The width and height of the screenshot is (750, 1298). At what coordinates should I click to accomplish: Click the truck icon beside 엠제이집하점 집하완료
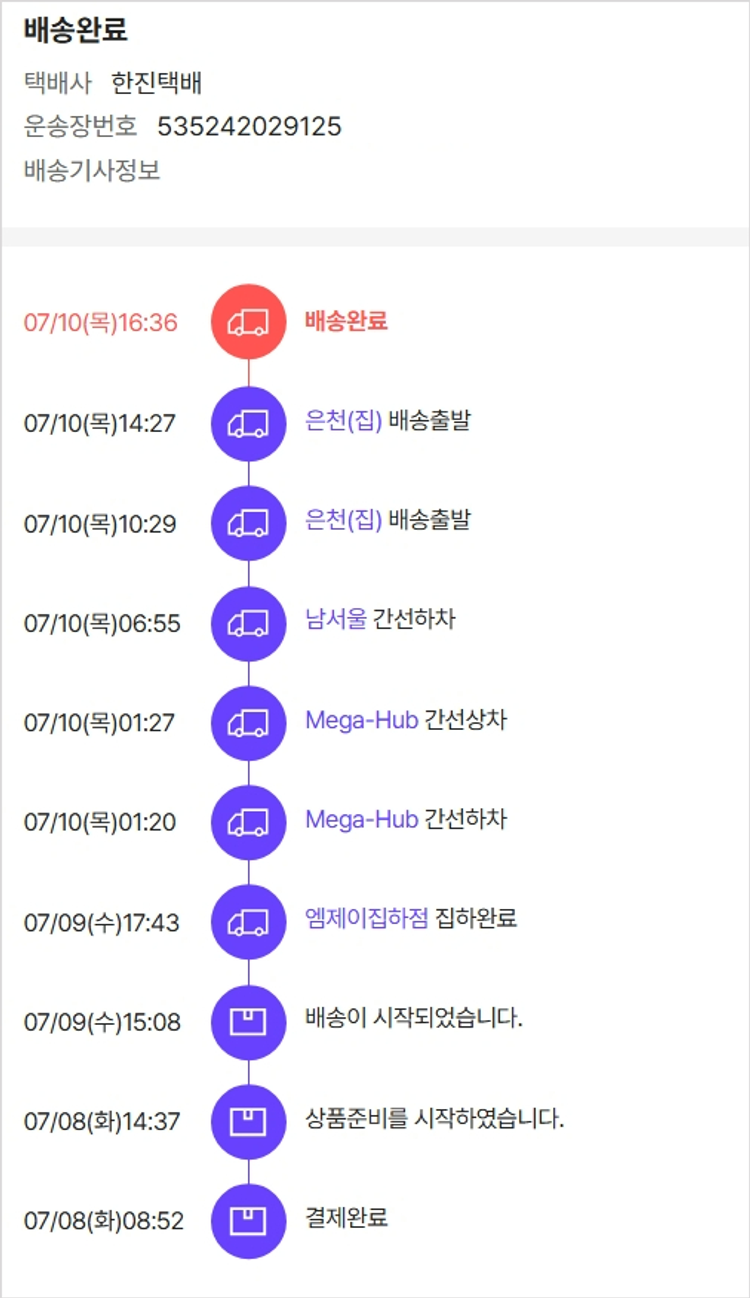pos(248,921)
